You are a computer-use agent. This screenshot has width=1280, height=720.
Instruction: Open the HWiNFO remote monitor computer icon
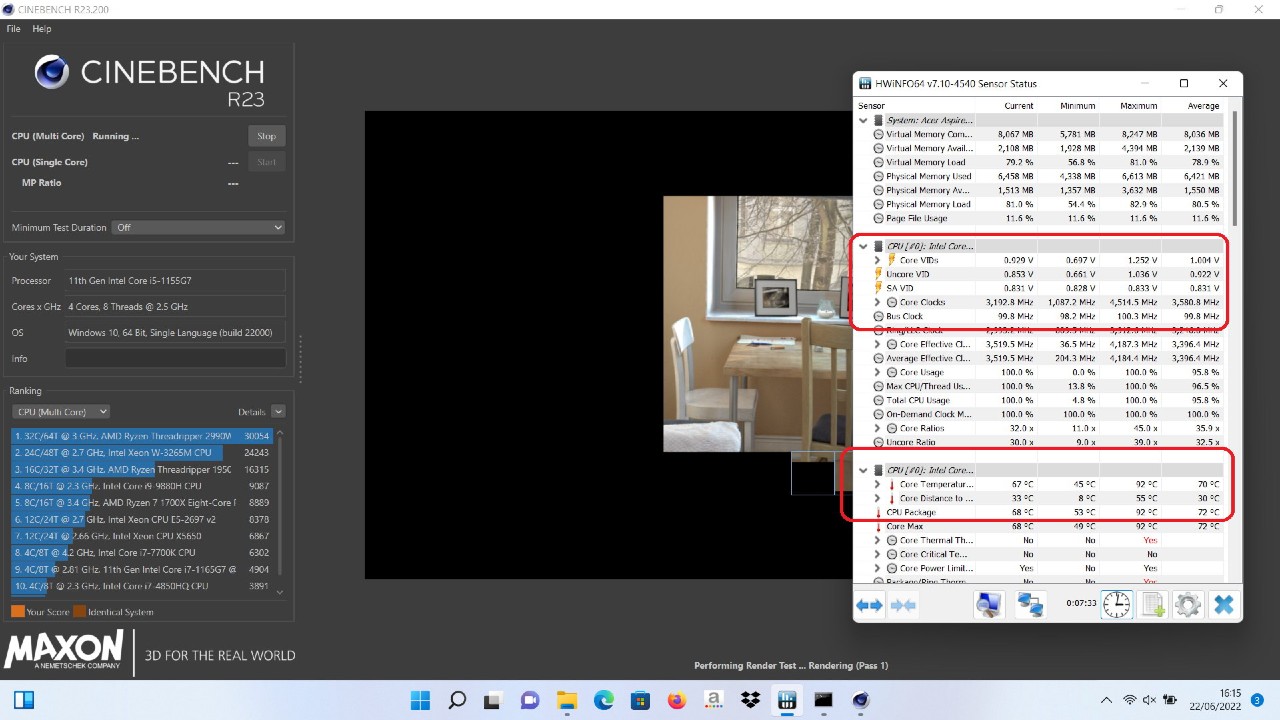(989, 604)
